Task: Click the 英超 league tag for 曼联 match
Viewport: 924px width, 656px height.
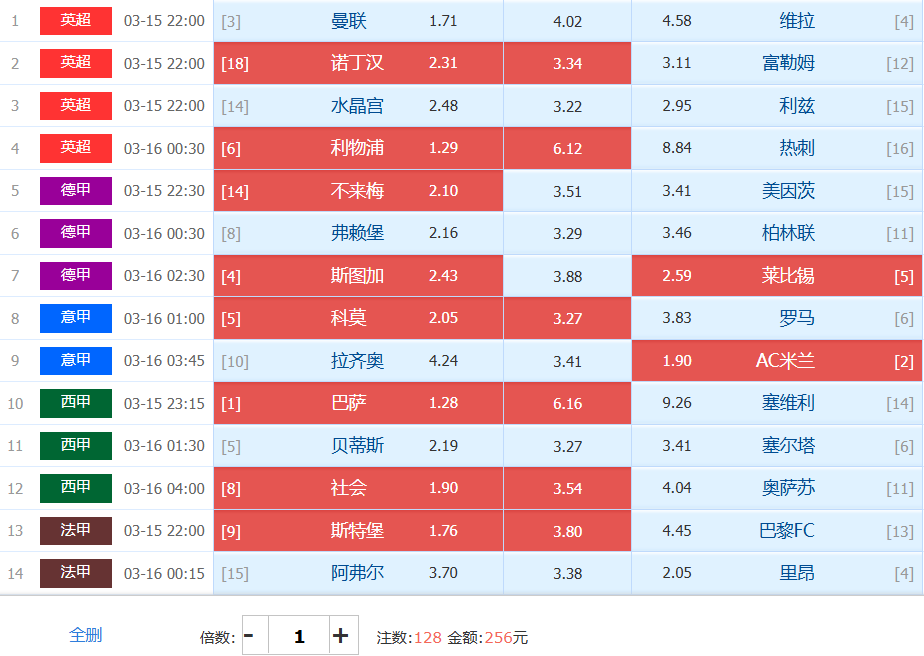Action: point(76,20)
